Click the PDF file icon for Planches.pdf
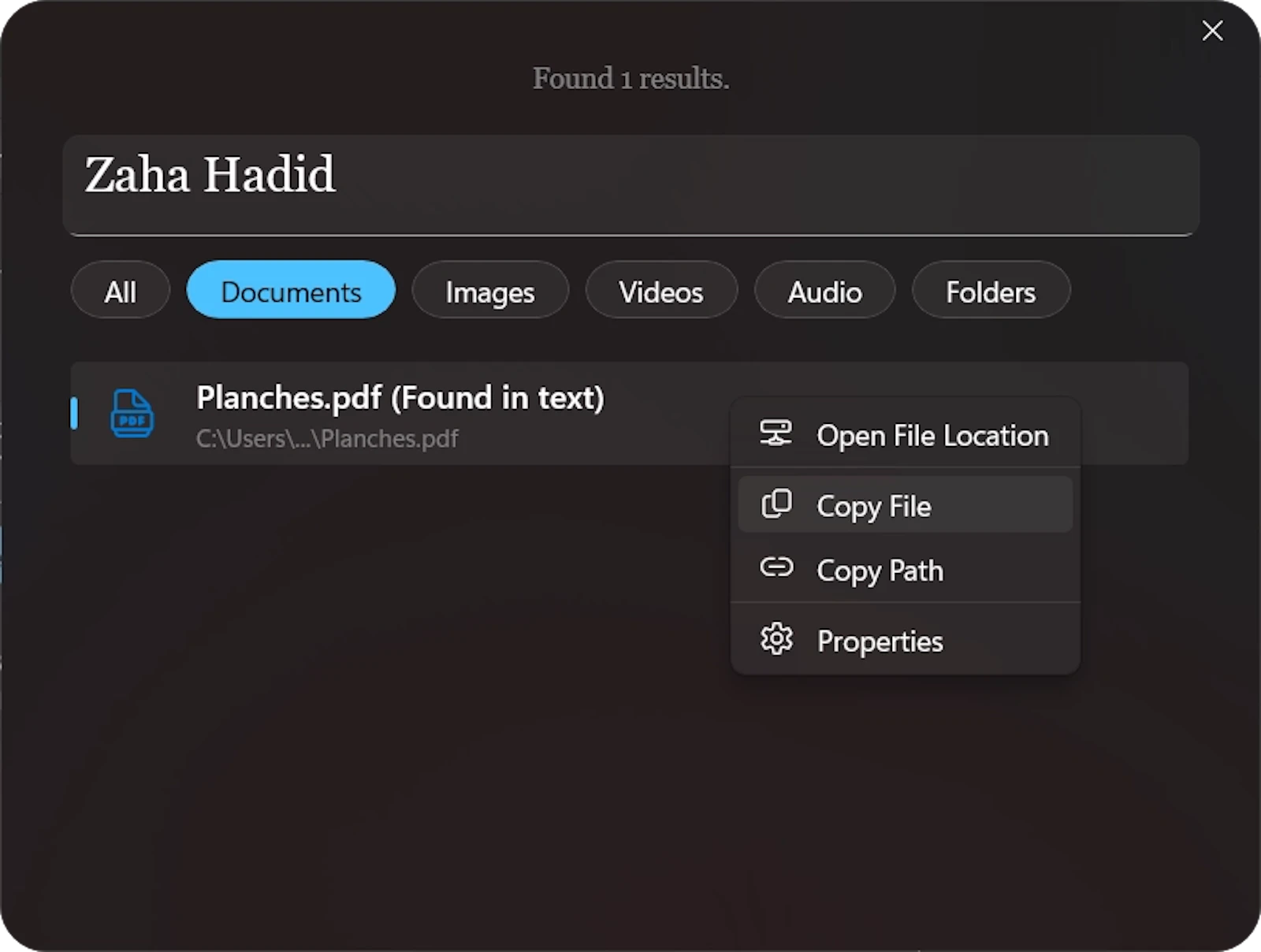The image size is (1261, 952). [x=132, y=414]
